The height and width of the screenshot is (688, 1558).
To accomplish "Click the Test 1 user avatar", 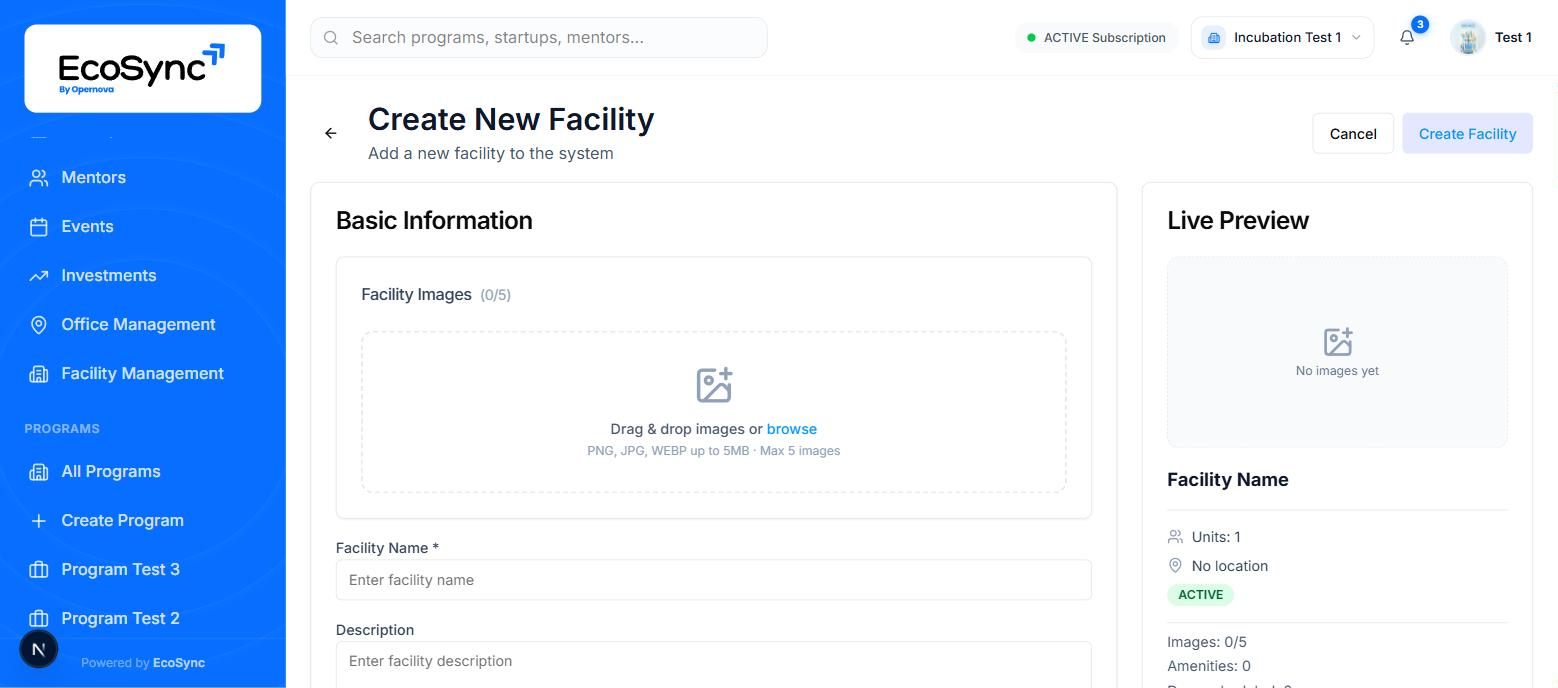I will pyautogui.click(x=1468, y=37).
